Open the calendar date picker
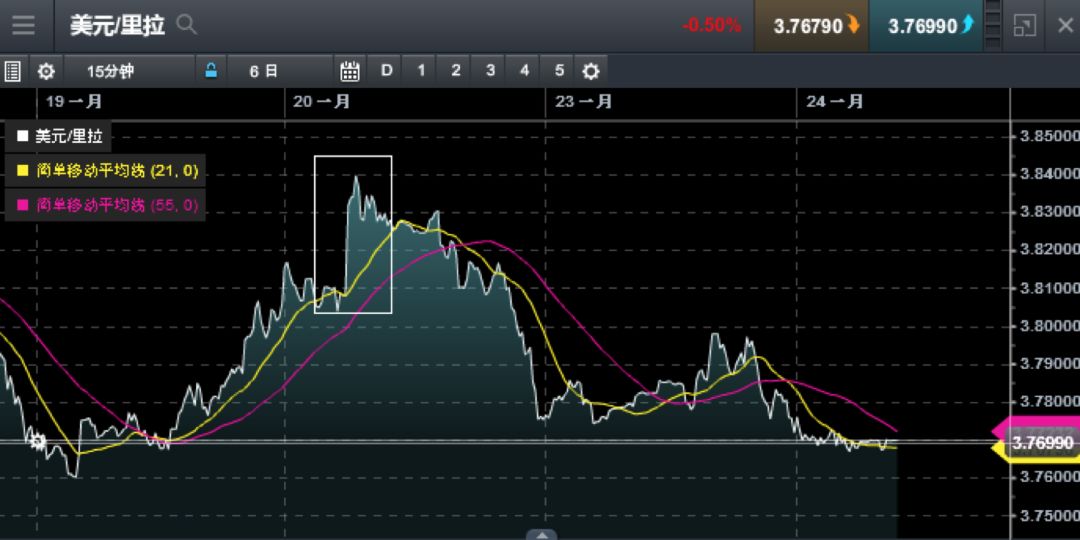This screenshot has height=540, width=1080. (350, 70)
